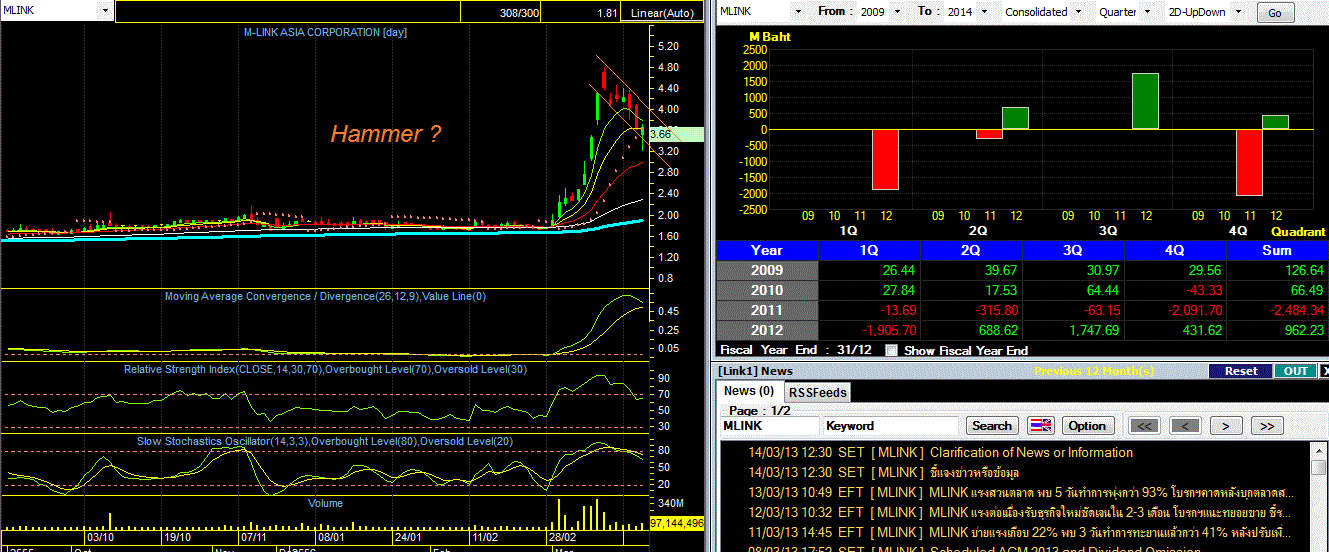Image resolution: width=1329 pixels, height=552 pixels.
Task: Switch to the RSSFeeds tab
Action: [x=817, y=392]
